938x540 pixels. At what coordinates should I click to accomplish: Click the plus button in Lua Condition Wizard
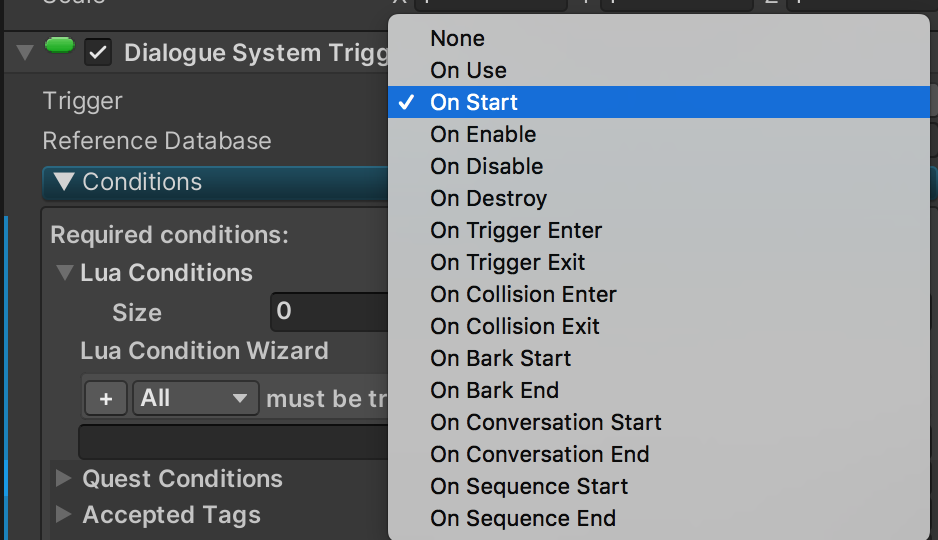[x=106, y=398]
